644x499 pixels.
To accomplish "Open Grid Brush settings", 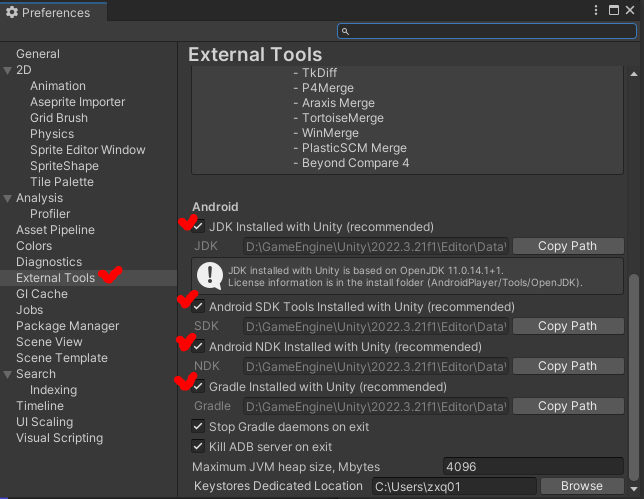I will [59, 118].
